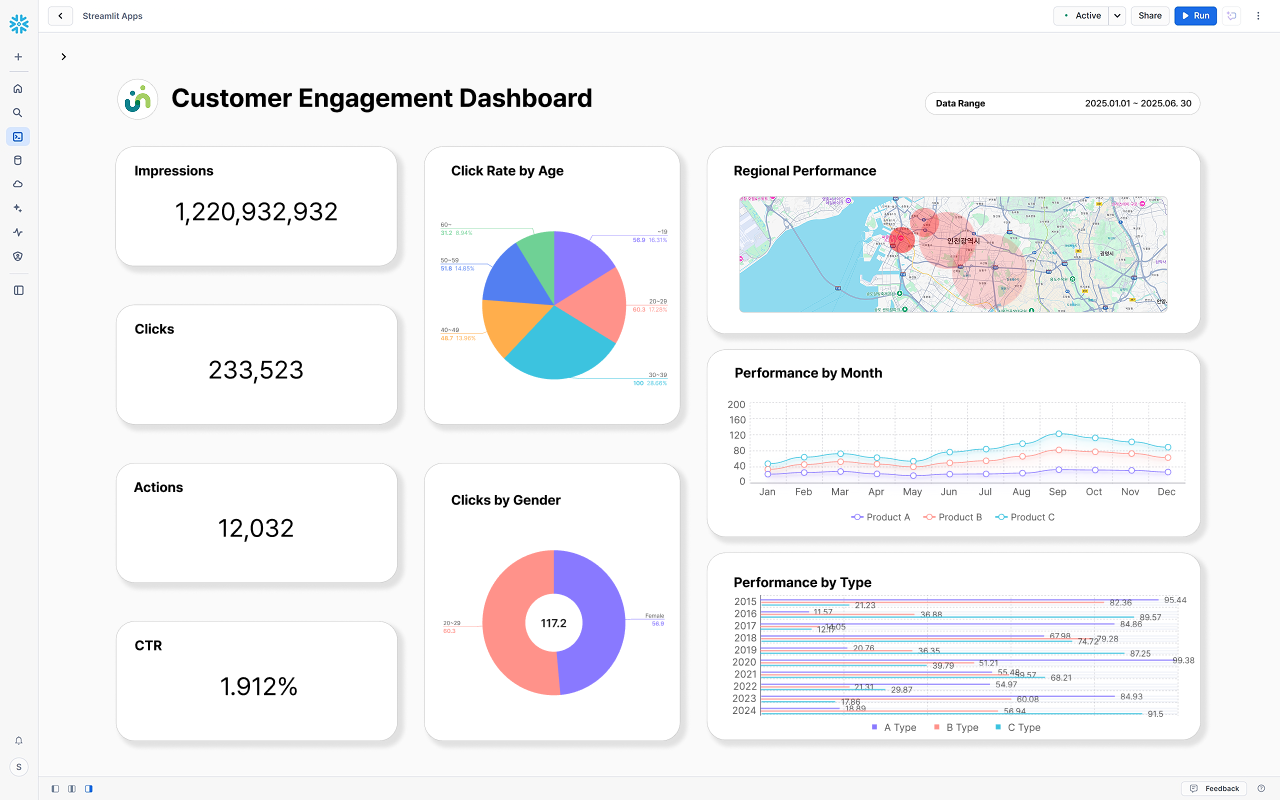Click the Streamlit Apps breadcrumb
This screenshot has height=800, width=1280.
(x=112, y=16)
